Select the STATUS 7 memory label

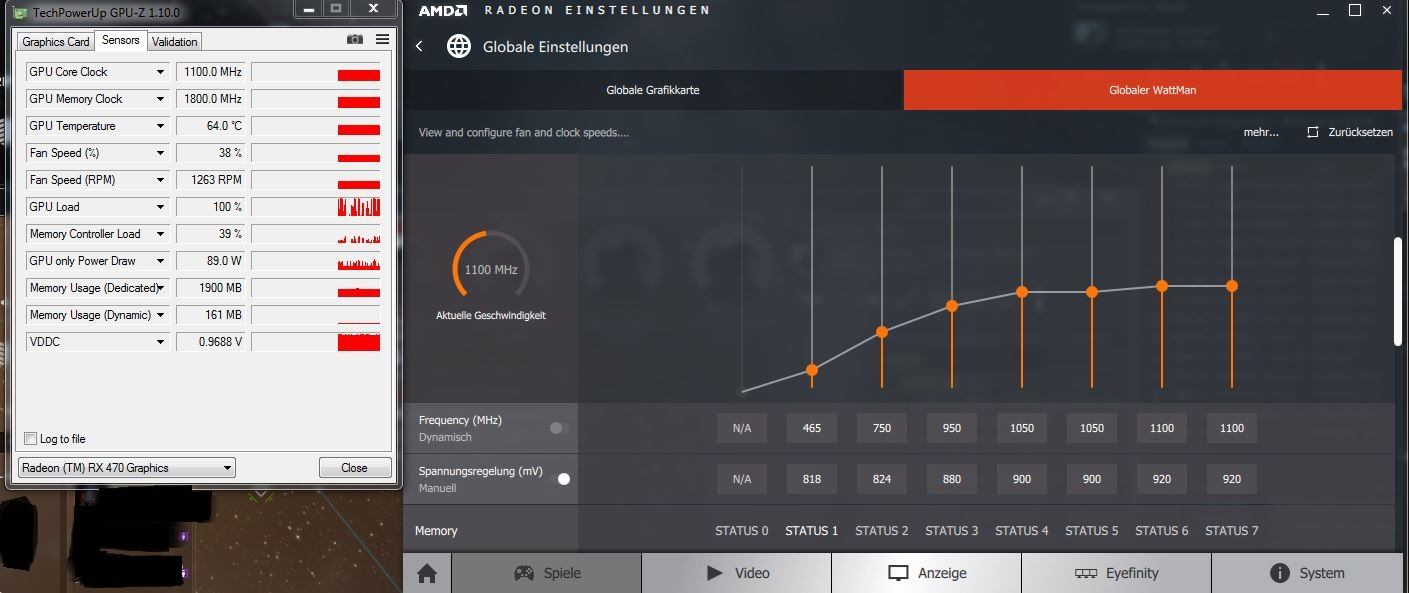(1232, 531)
